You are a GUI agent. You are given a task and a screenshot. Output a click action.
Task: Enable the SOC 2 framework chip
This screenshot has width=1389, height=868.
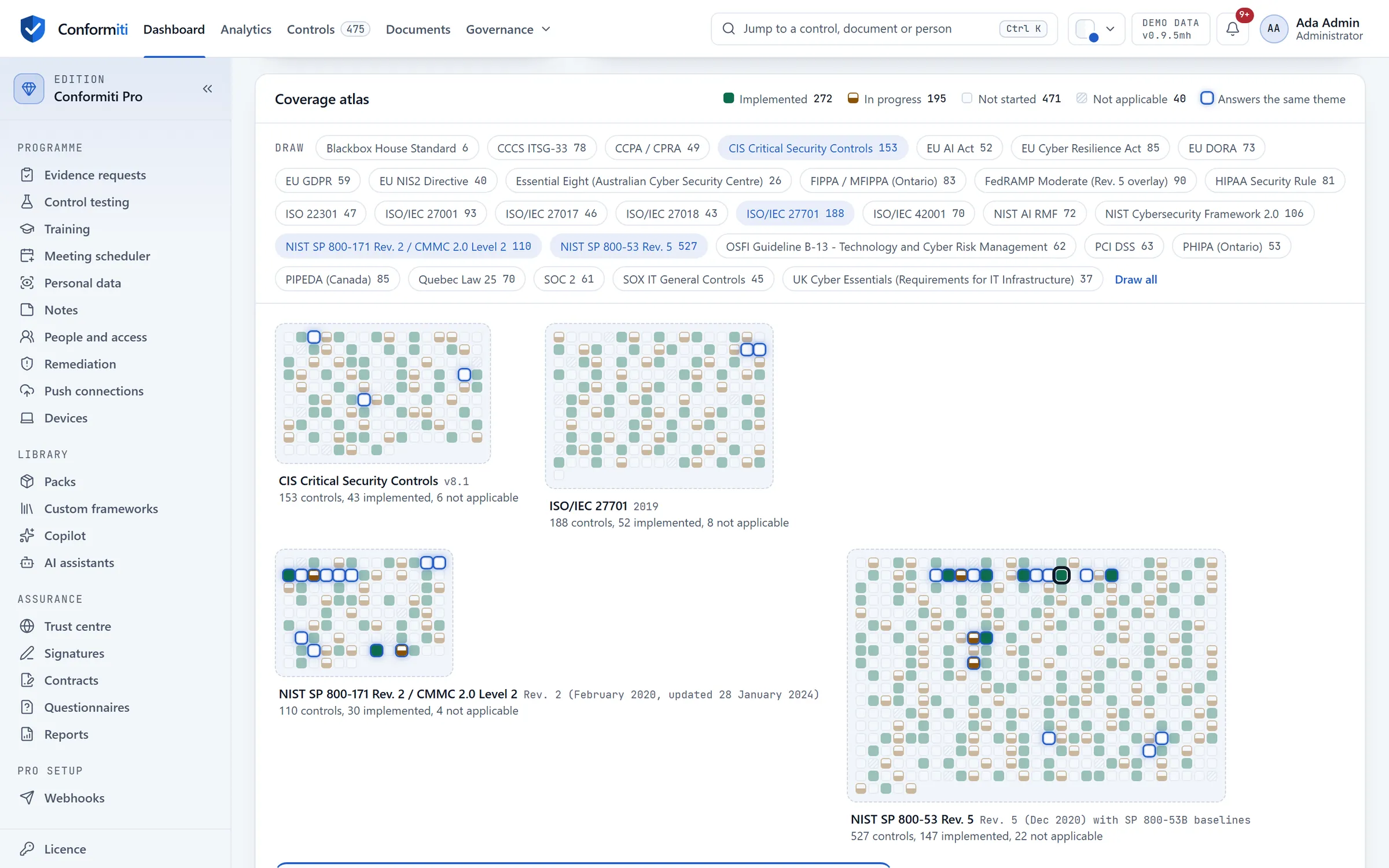(569, 279)
